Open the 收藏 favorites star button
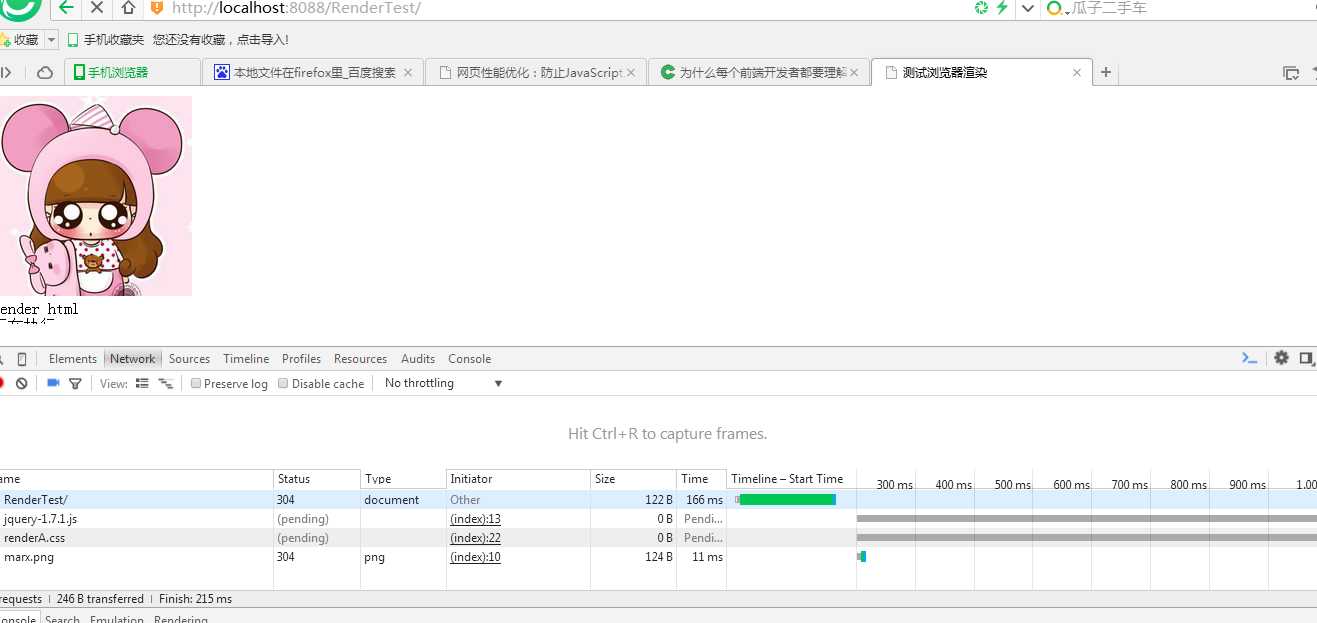 coord(20,40)
